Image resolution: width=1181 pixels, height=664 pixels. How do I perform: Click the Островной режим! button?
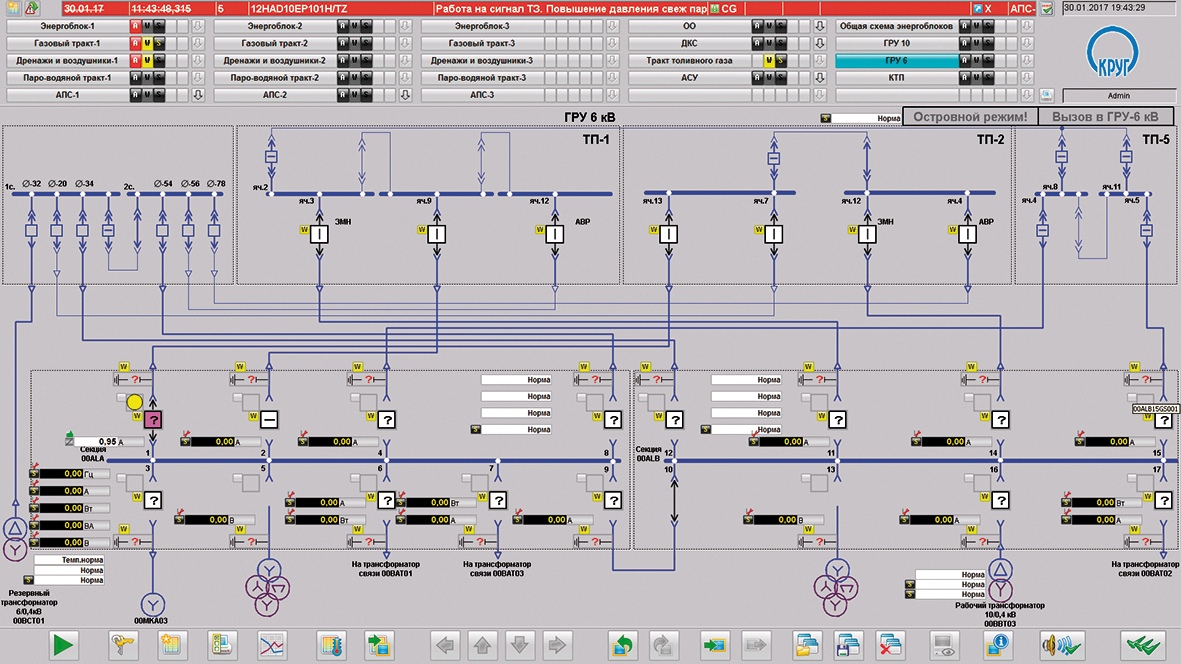click(970, 117)
